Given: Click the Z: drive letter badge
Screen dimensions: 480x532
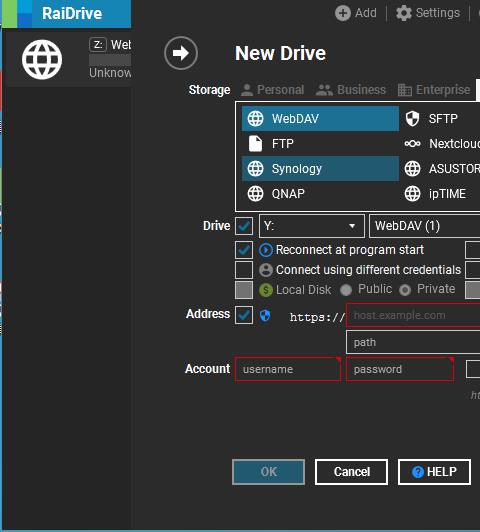Looking at the screenshot, I should (x=98, y=44).
